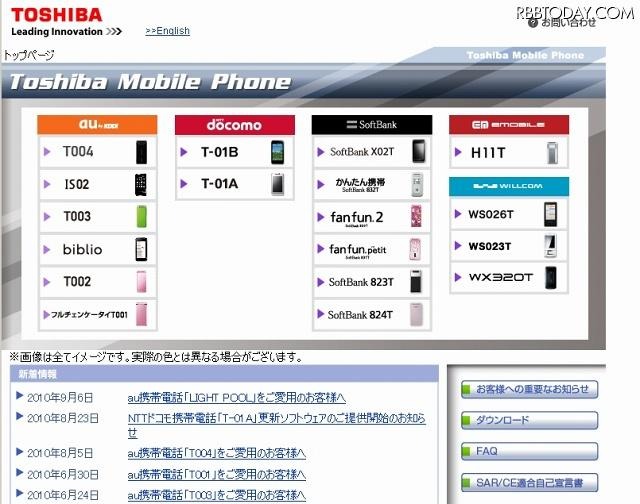640x504 pixels.
Task: Switch to the English site link
Action: pyautogui.click(x=167, y=31)
